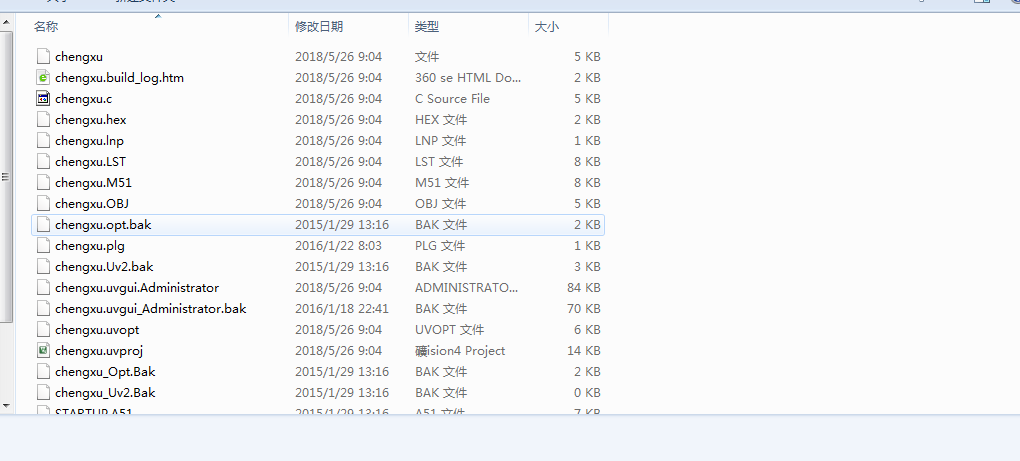1020x461 pixels.
Task: Select file name chengxu.LST
Action: (90, 161)
